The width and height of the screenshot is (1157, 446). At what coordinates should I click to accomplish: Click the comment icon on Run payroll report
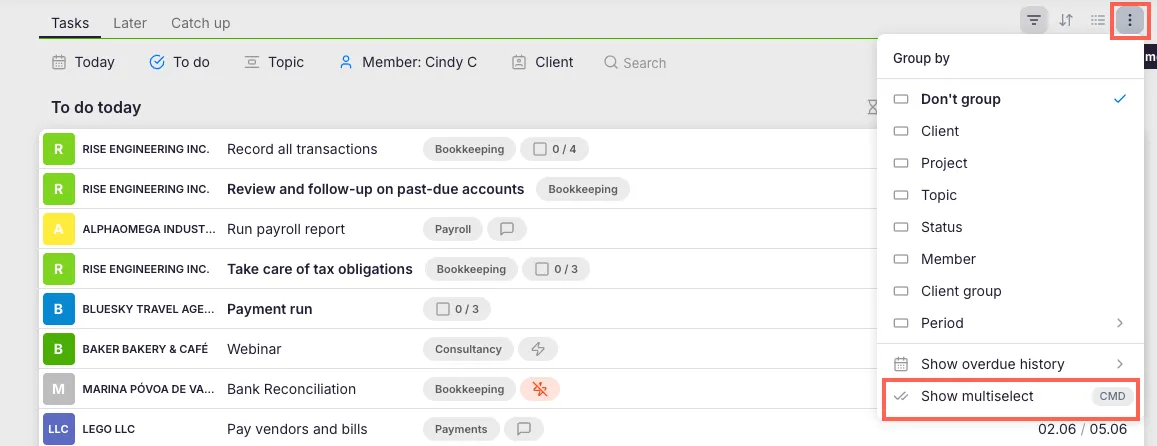pos(506,229)
